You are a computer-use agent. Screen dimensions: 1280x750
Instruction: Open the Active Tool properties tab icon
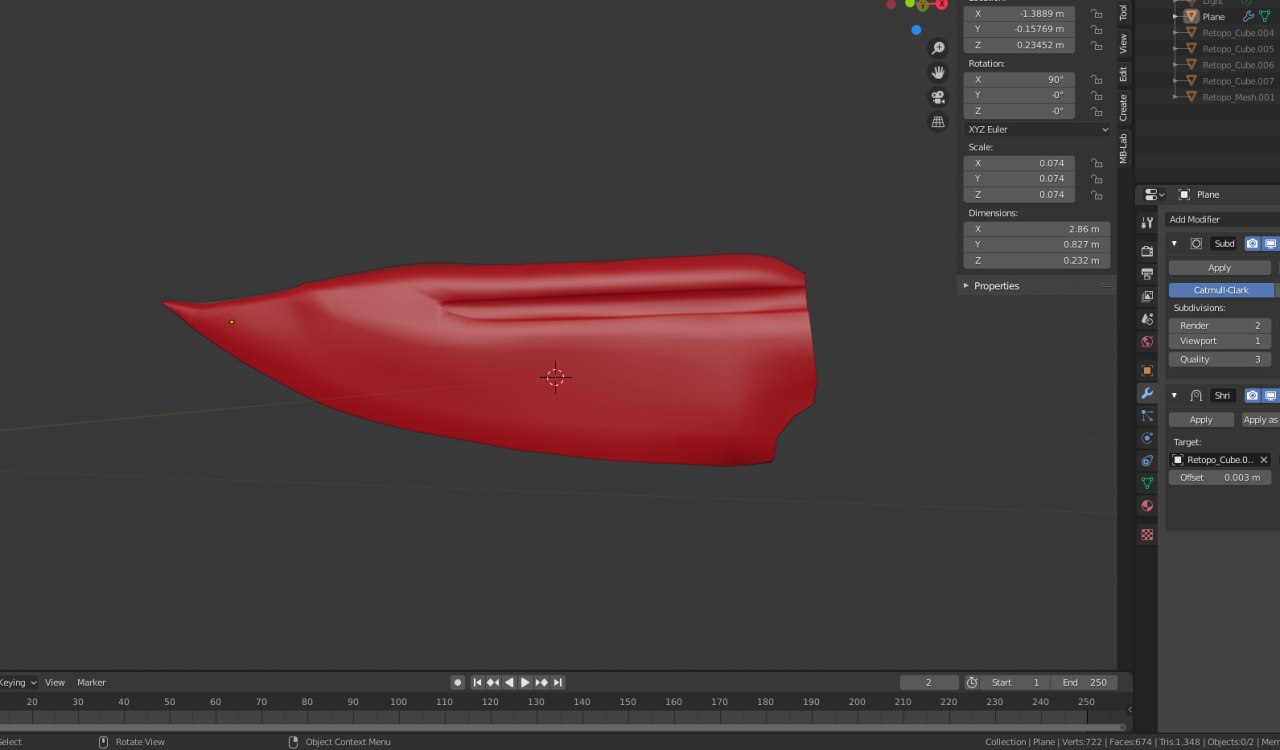[x=1147, y=222]
